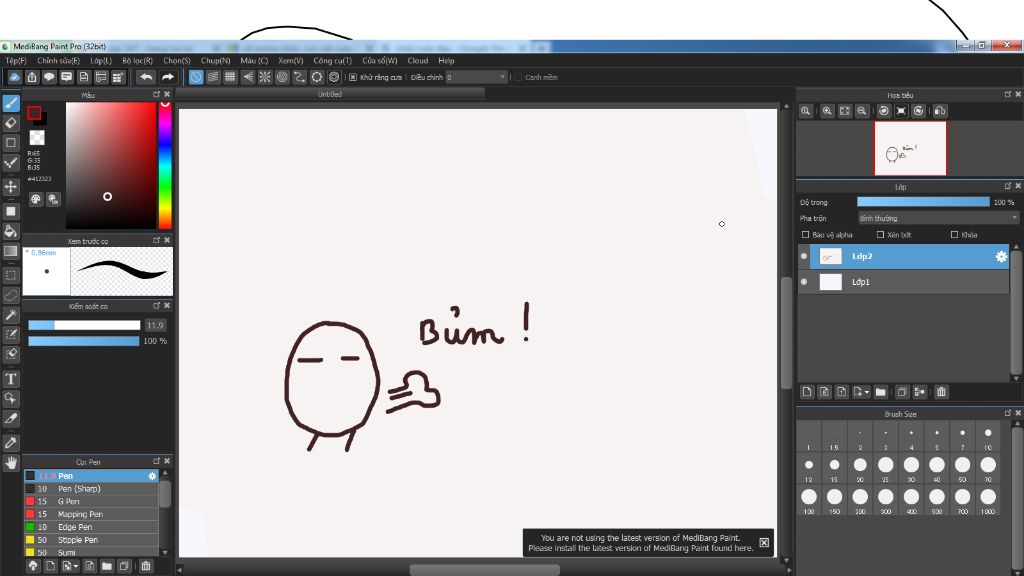Delete the layer with the trash icon
The image size is (1024, 576).
[941, 392]
